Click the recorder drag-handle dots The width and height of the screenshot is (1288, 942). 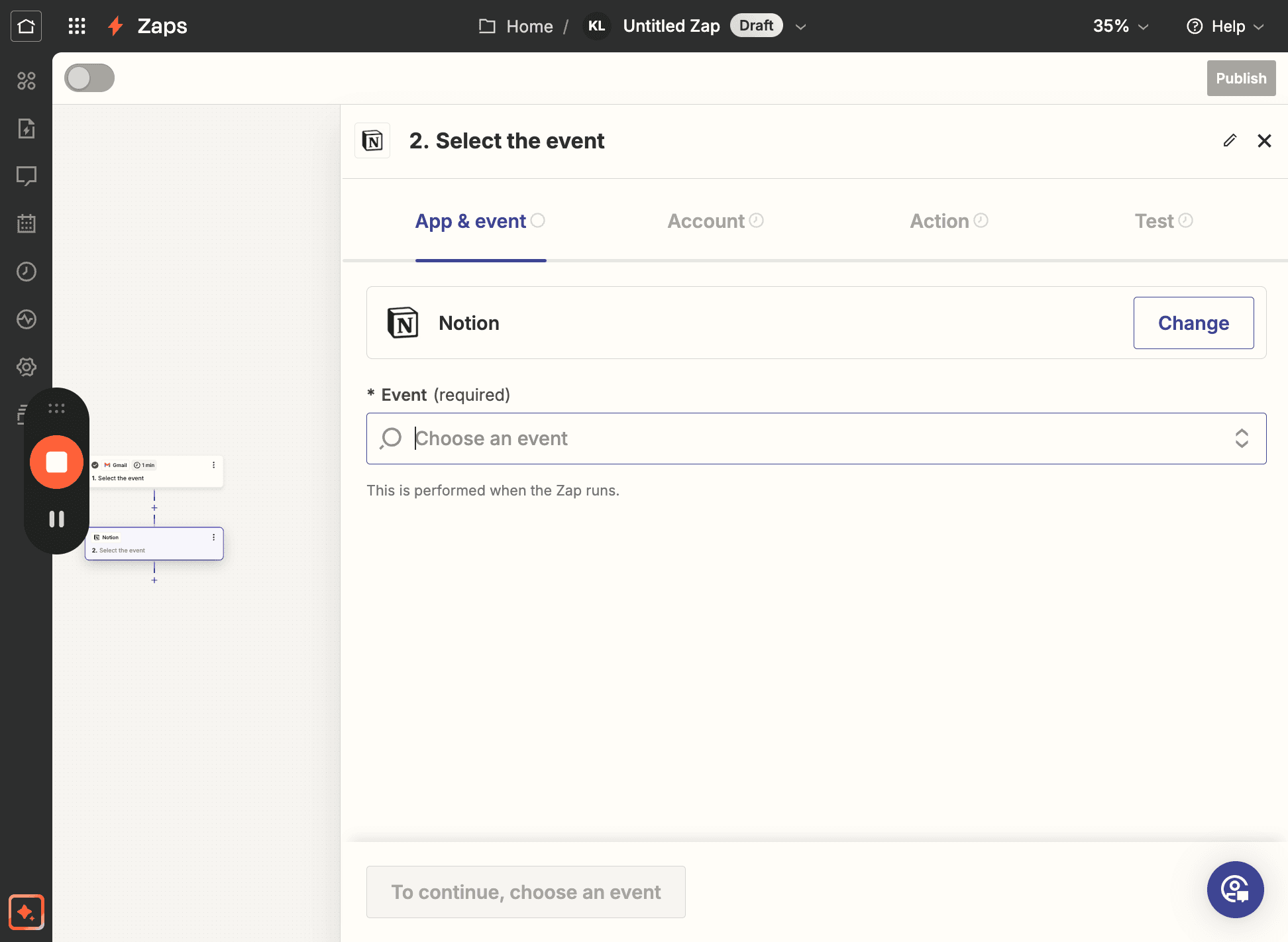coord(56,409)
